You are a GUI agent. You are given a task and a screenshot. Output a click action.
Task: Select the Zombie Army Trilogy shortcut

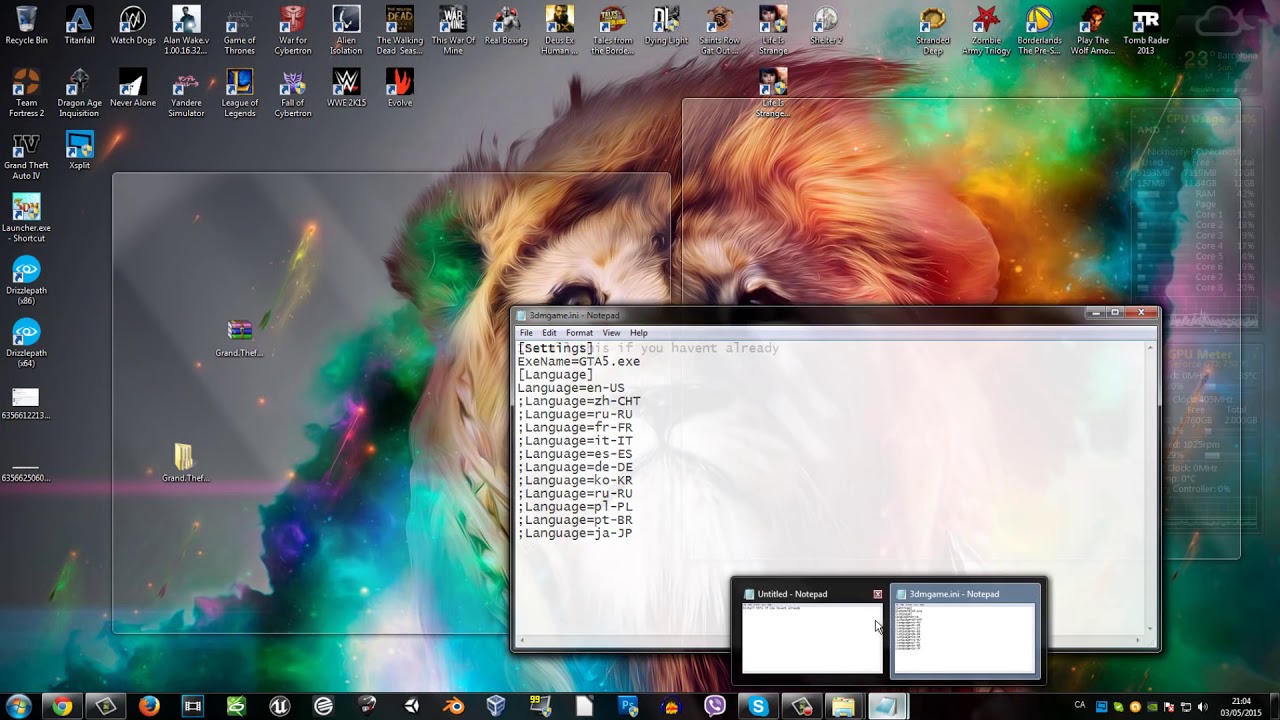986,30
